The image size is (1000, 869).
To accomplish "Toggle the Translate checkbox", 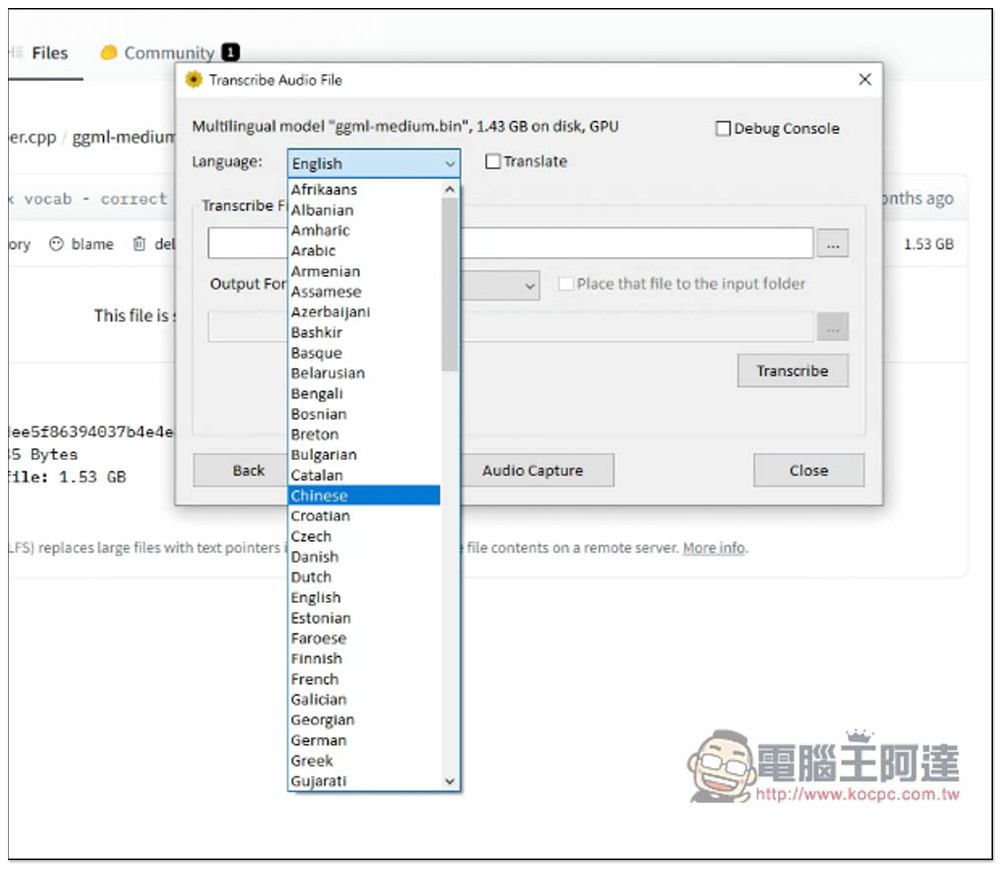I will (x=493, y=162).
